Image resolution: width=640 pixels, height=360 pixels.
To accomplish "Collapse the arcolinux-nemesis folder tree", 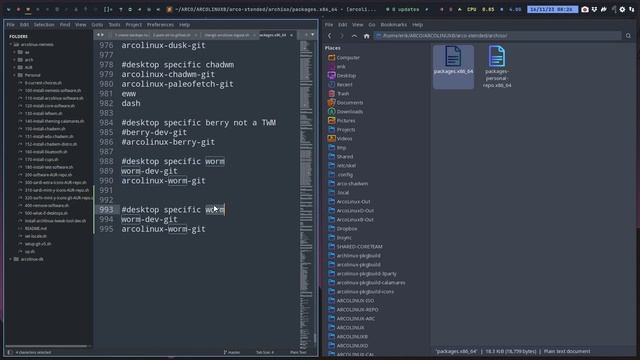I will tap(11, 44).
